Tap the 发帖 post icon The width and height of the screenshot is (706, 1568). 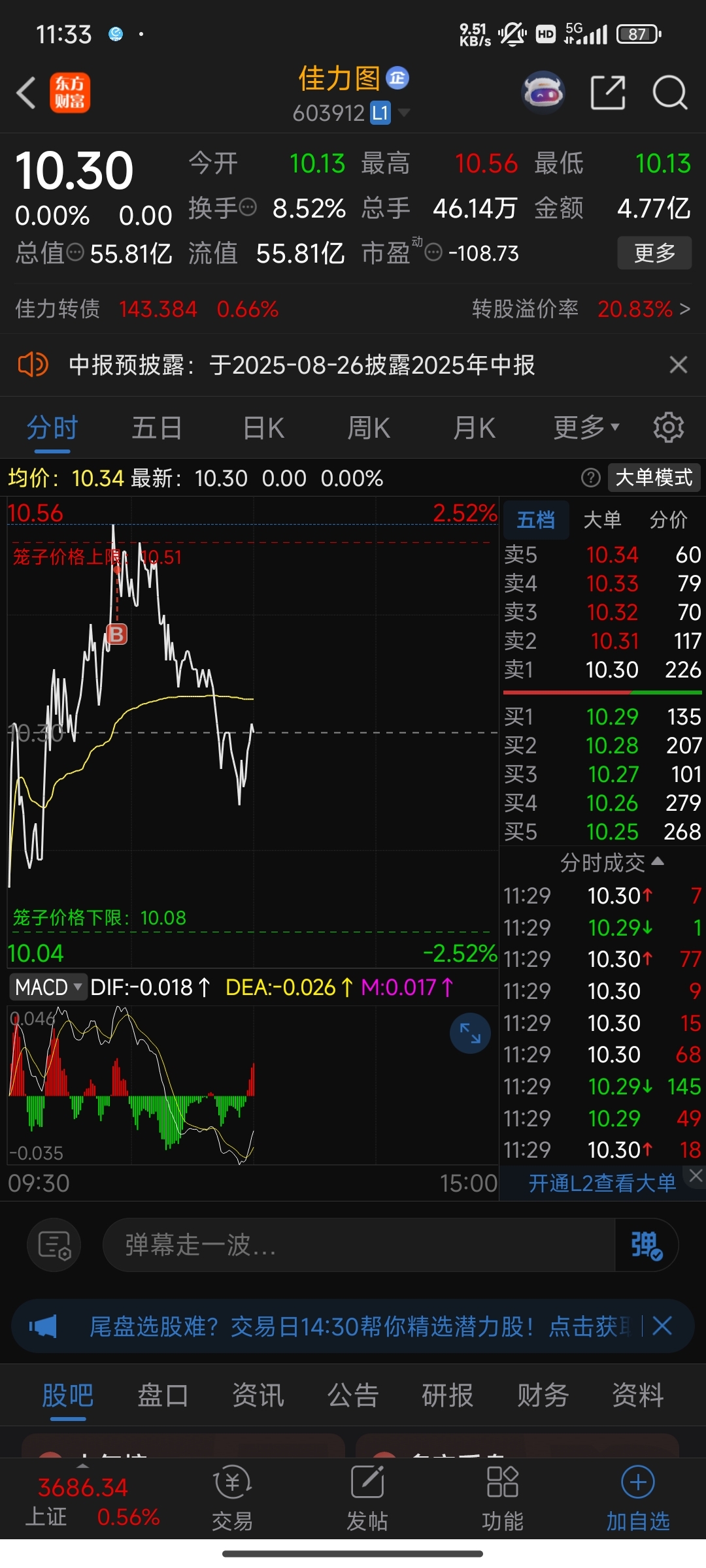(367, 1499)
